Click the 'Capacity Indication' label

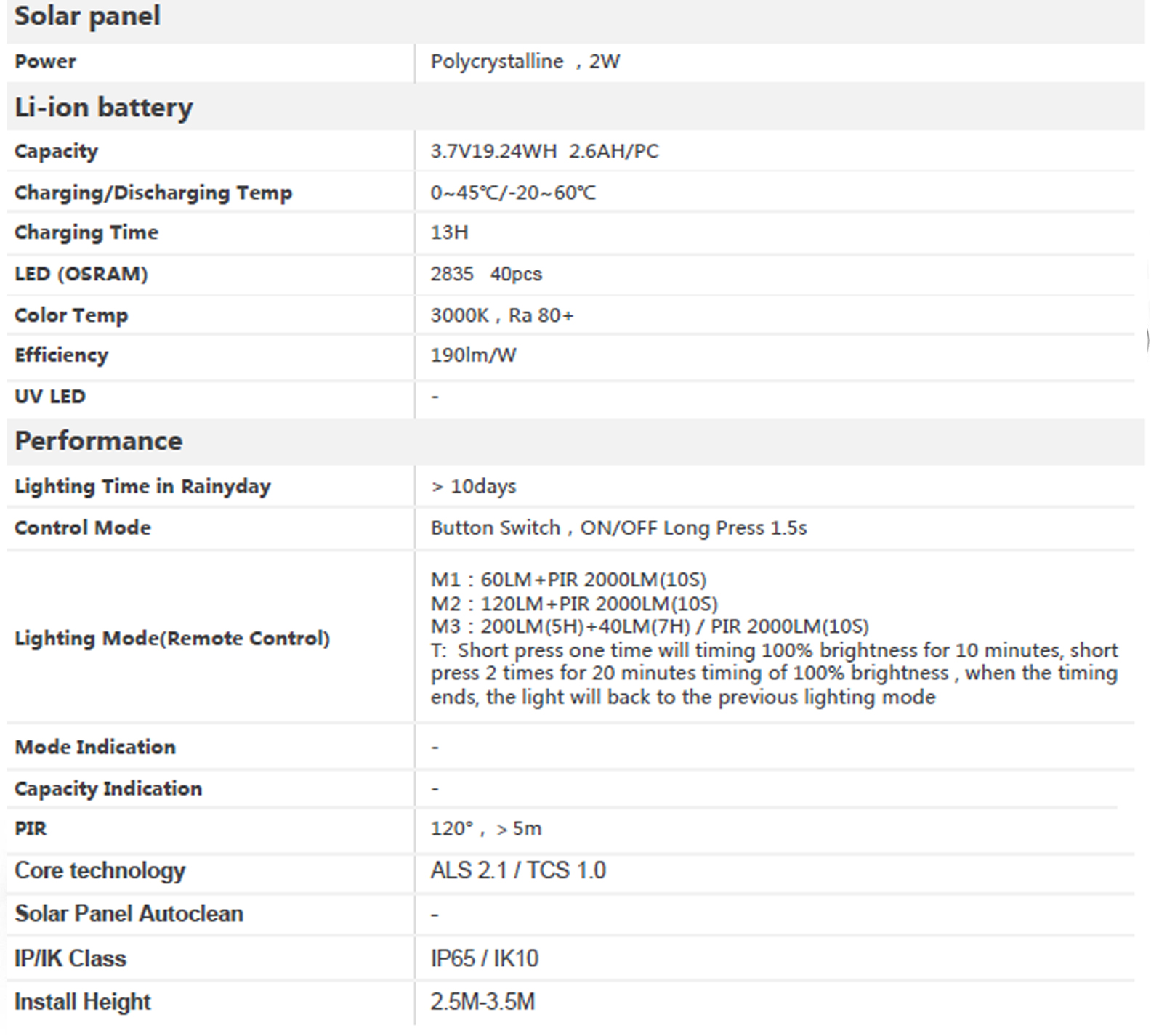pyautogui.click(x=108, y=789)
